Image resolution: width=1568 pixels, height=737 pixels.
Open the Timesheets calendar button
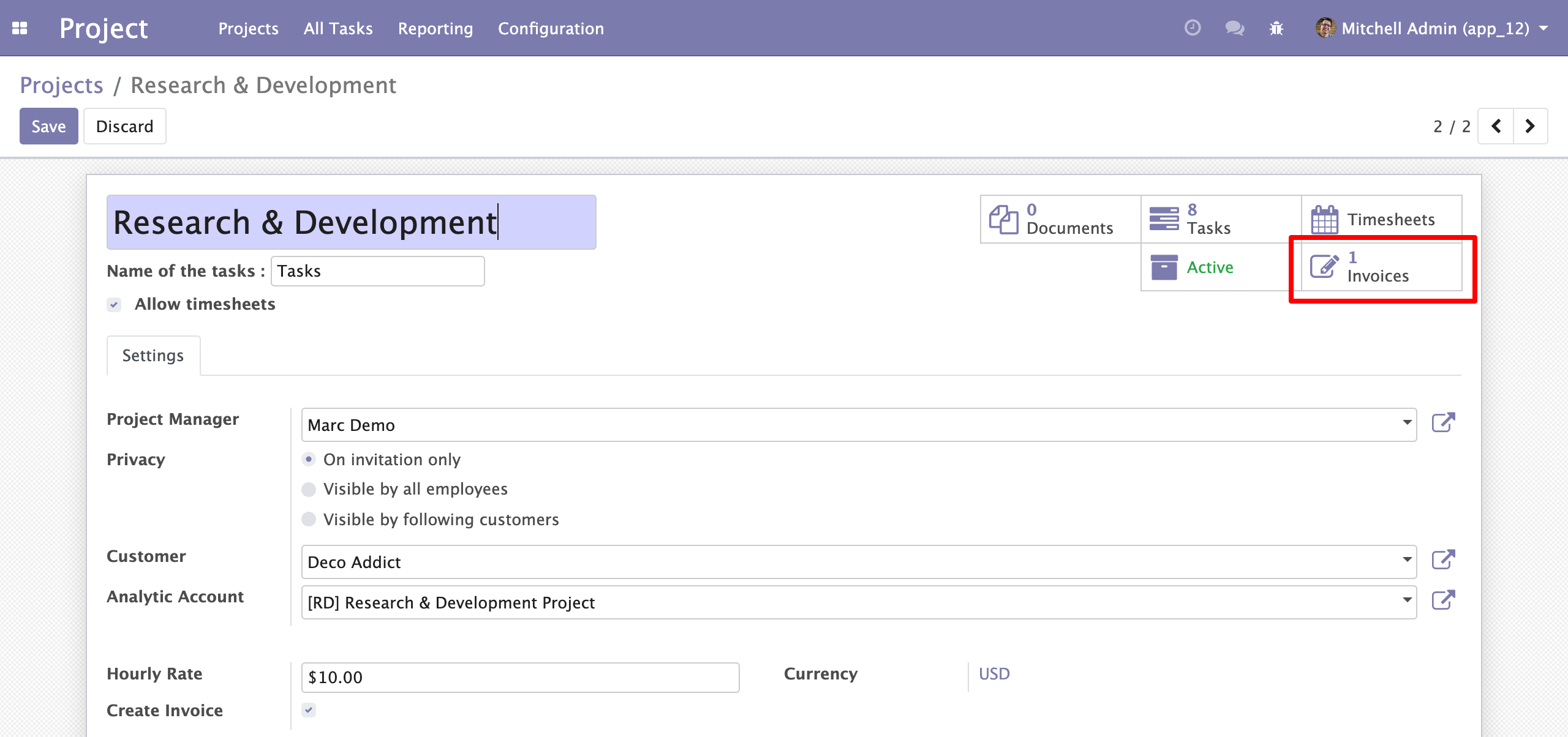(1381, 219)
